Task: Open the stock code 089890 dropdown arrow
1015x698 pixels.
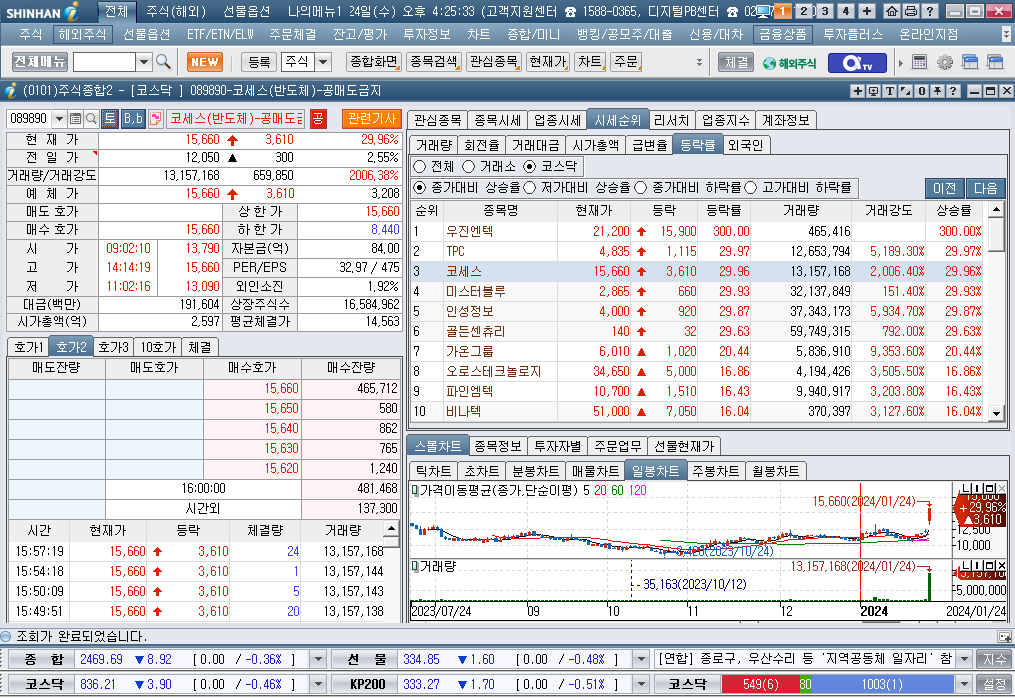Action: 60,118
